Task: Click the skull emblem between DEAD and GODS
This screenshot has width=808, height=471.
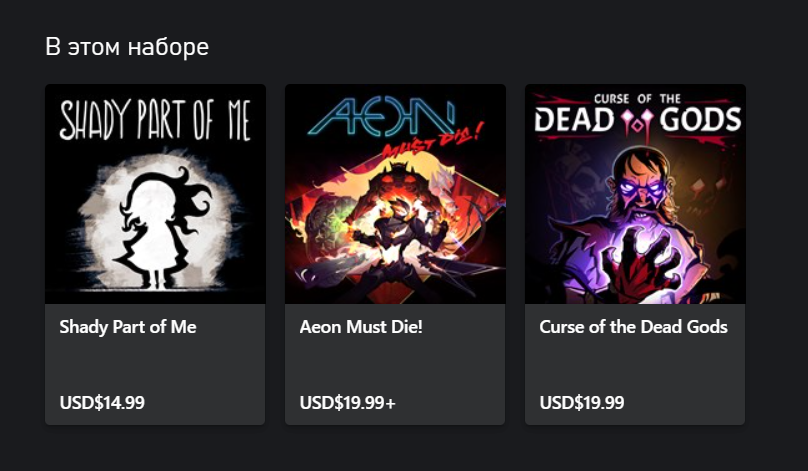Action: click(636, 124)
